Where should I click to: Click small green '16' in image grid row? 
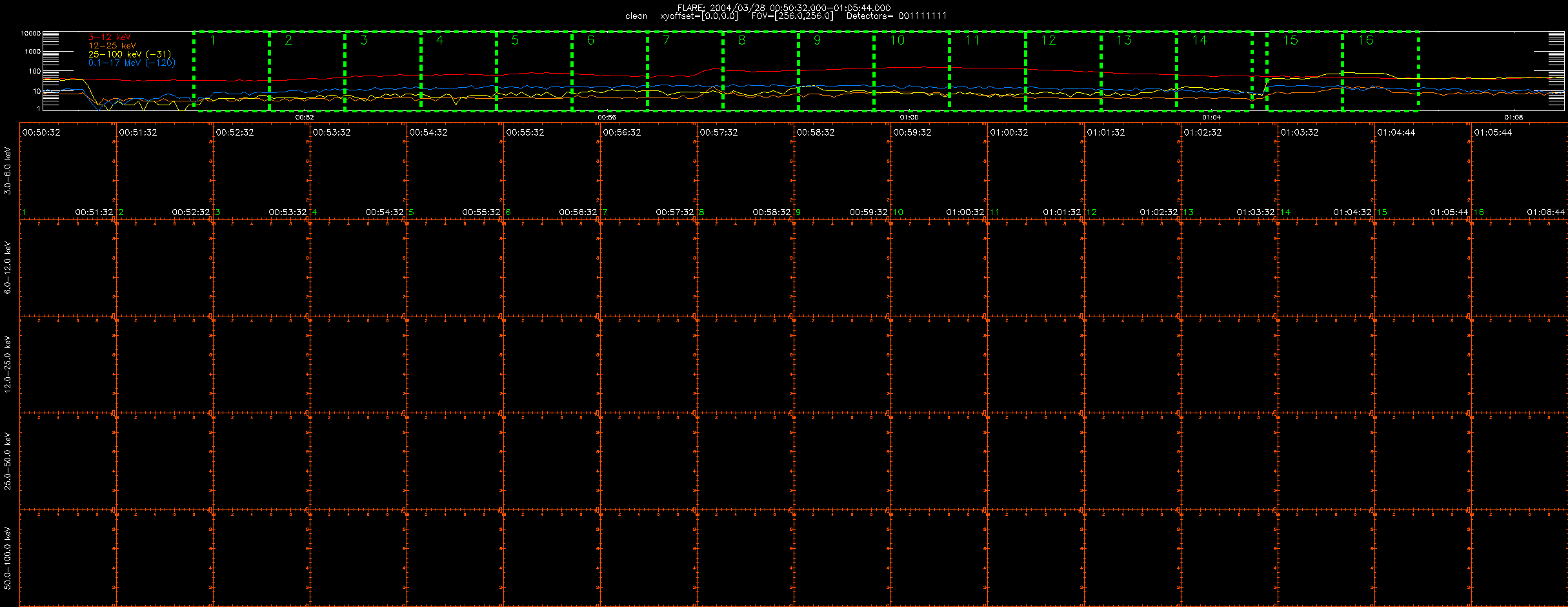pyautogui.click(x=1479, y=212)
